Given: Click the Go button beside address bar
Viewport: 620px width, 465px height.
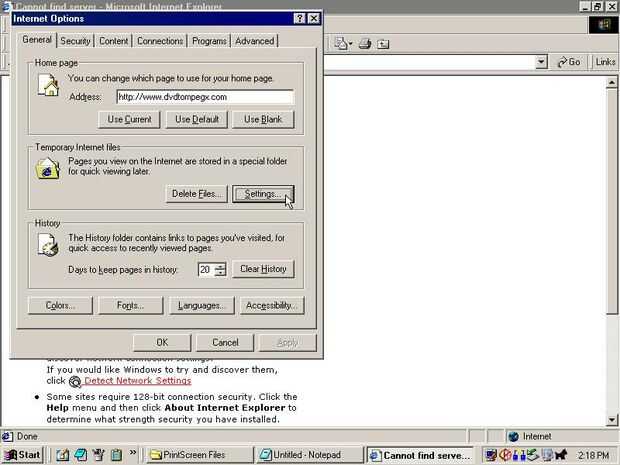Looking at the screenshot, I should click(568, 62).
